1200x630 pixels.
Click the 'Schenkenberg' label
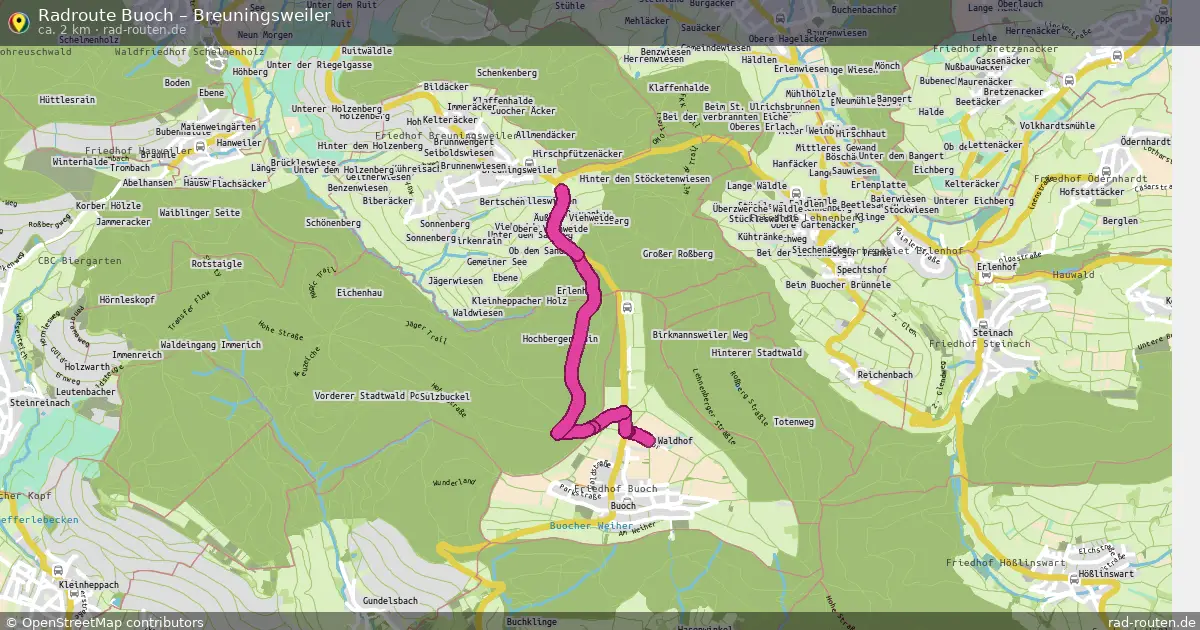point(507,73)
